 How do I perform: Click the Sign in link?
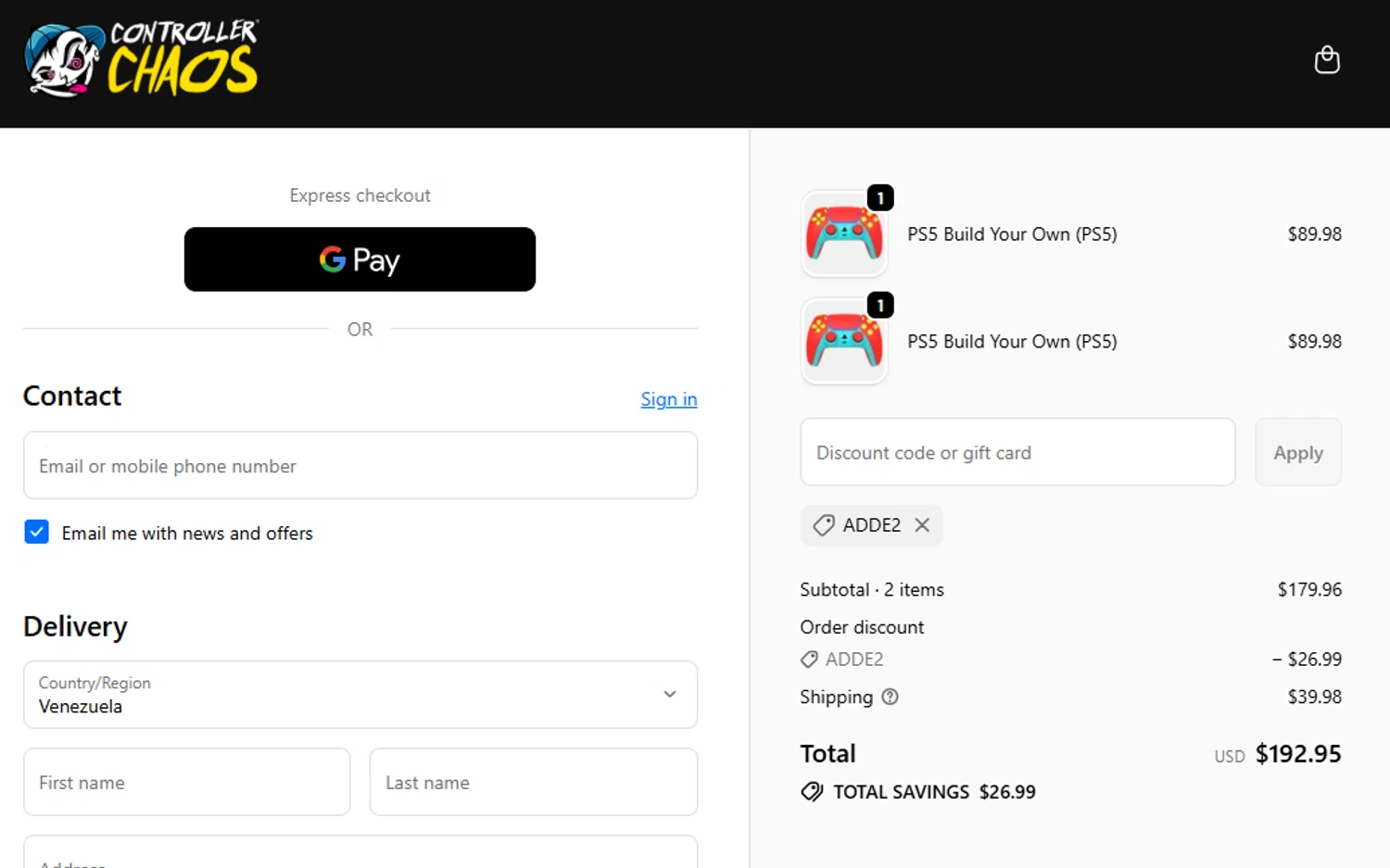[x=669, y=399]
